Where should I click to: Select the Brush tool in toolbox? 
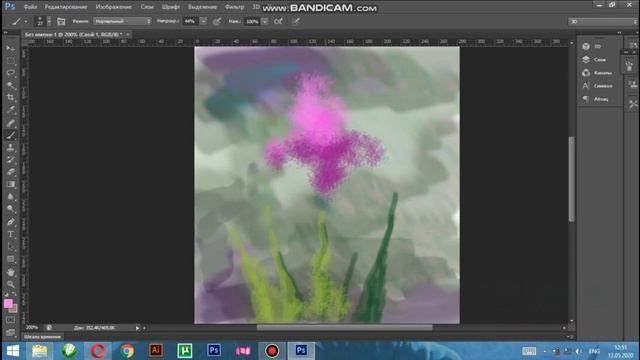11,135
